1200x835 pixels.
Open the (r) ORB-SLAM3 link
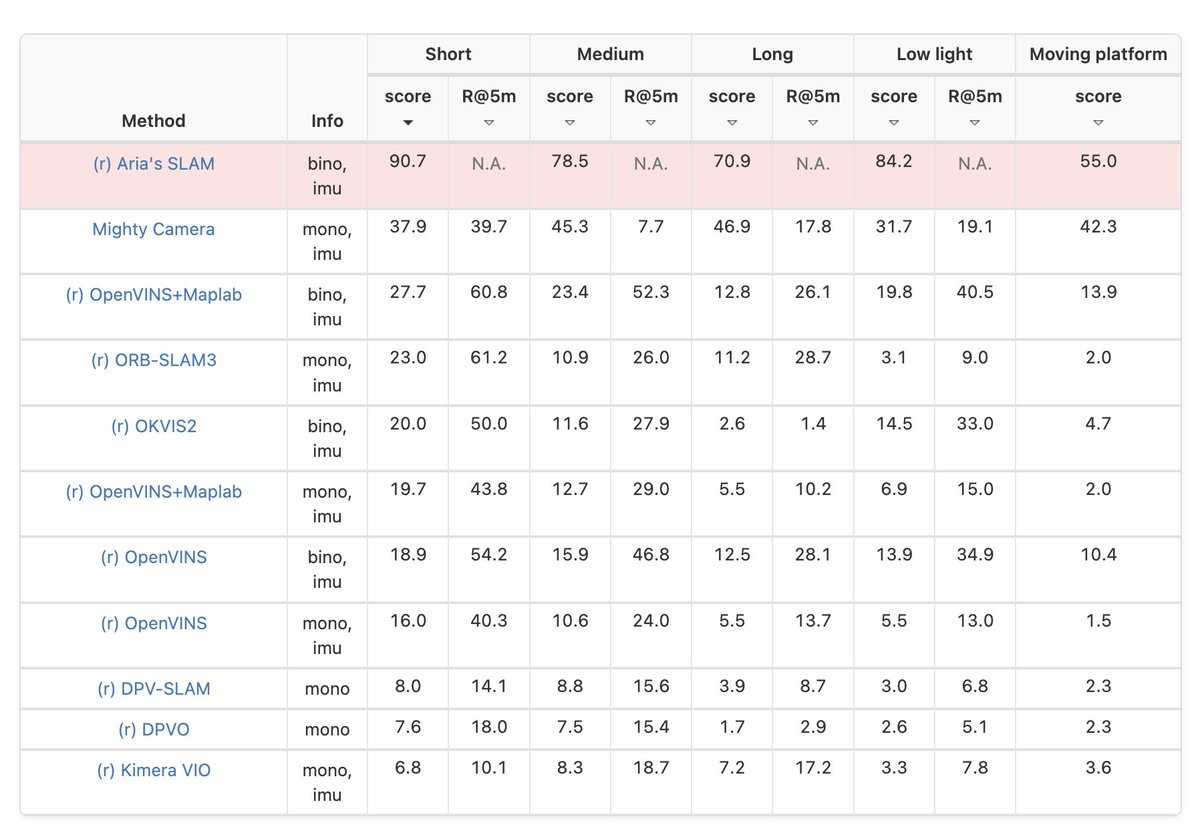tap(153, 360)
